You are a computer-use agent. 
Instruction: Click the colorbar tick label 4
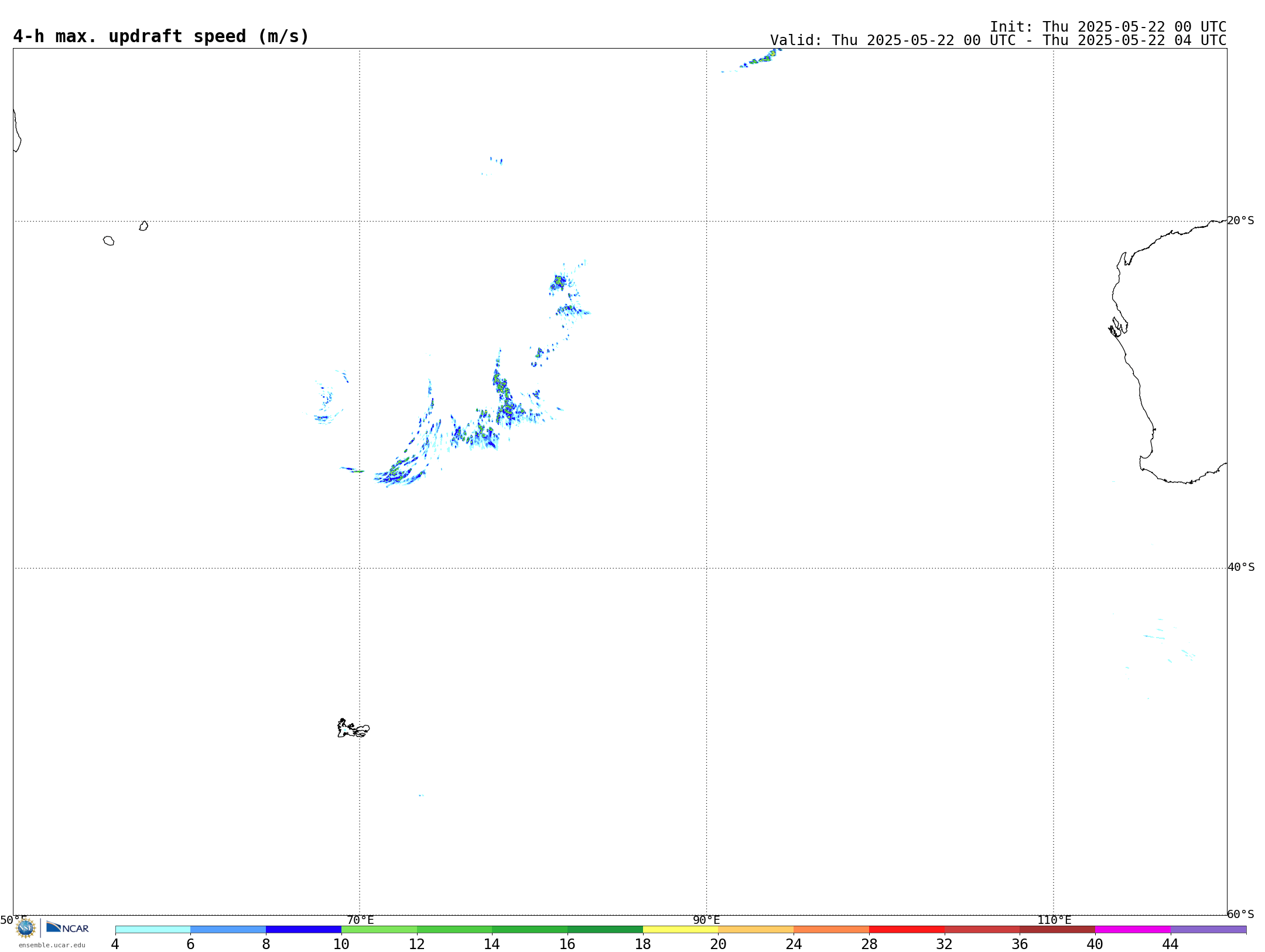[115, 944]
